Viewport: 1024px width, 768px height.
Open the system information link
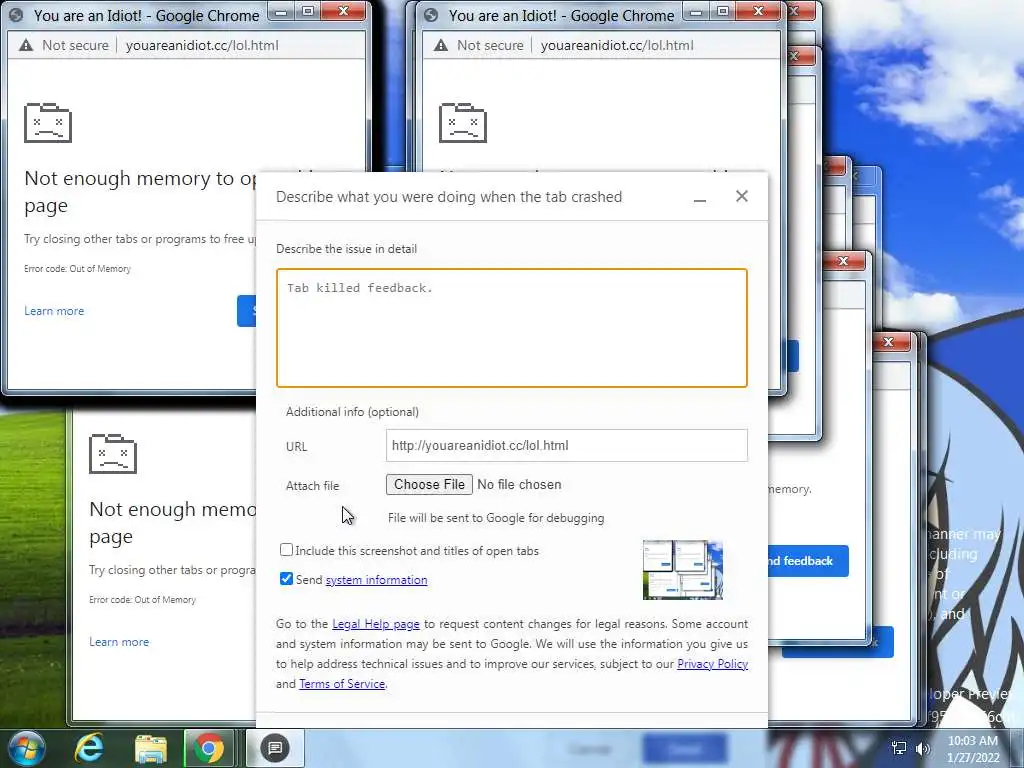pyautogui.click(x=376, y=580)
